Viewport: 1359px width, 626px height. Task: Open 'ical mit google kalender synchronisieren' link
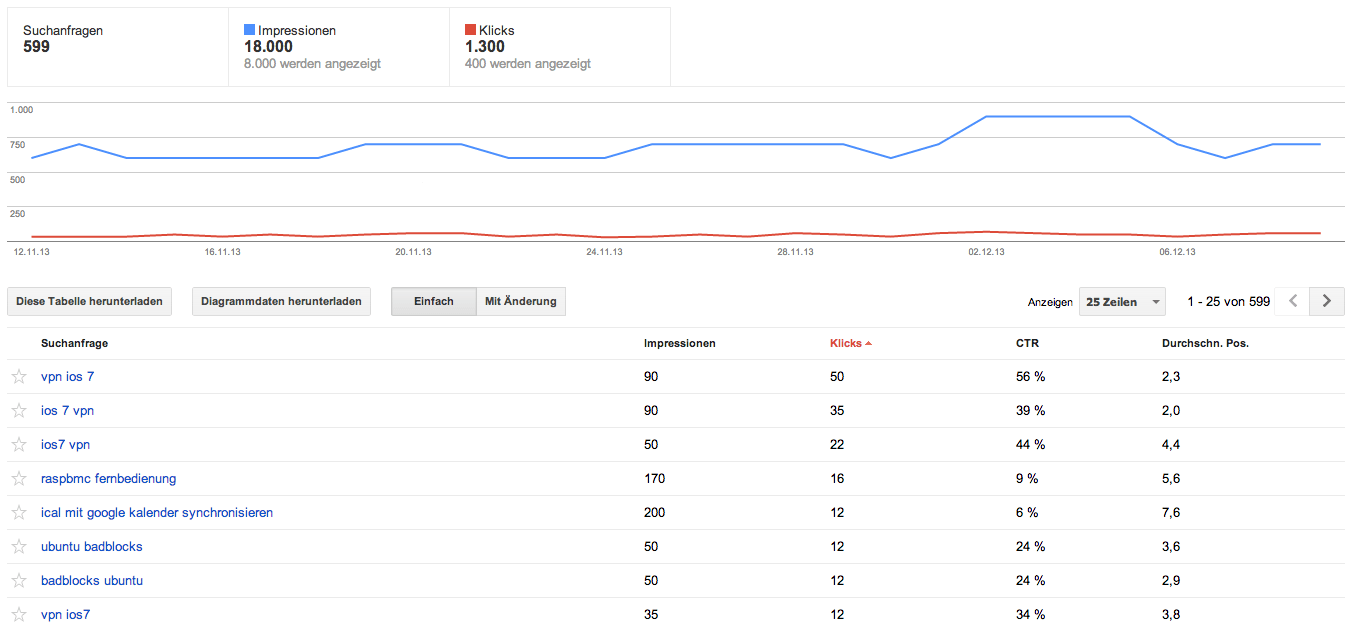tap(157, 513)
